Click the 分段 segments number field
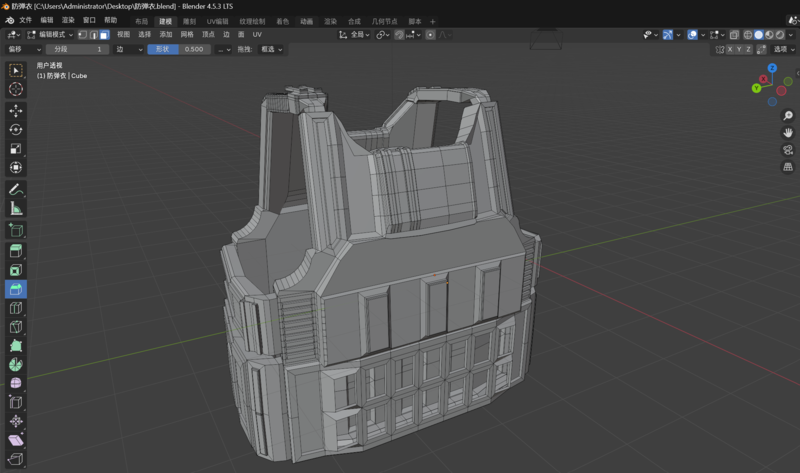Image resolution: width=800 pixels, height=473 pixels. [x=77, y=49]
